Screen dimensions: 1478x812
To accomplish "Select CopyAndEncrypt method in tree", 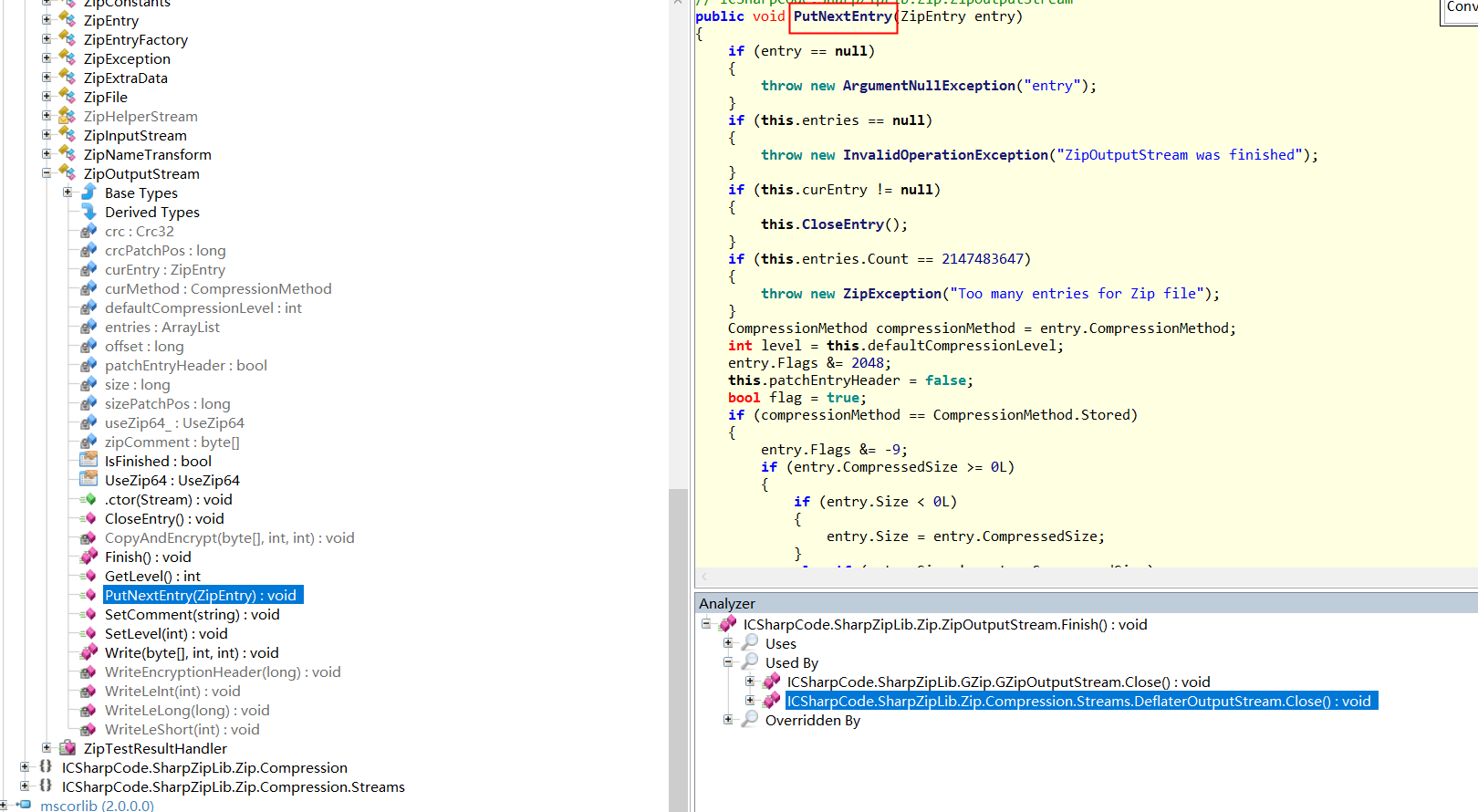I will click(230, 537).
